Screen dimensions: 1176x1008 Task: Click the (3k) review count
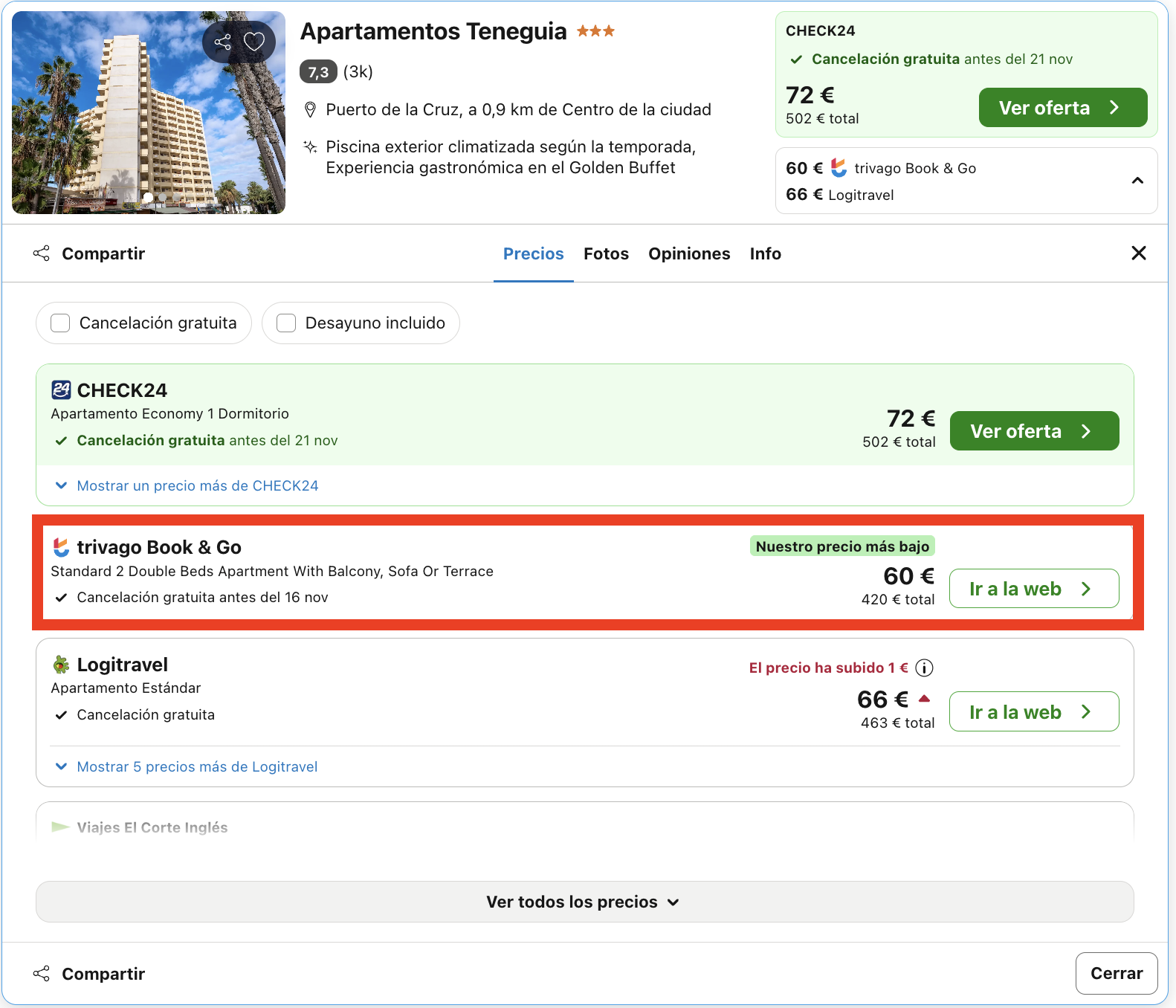(x=358, y=71)
